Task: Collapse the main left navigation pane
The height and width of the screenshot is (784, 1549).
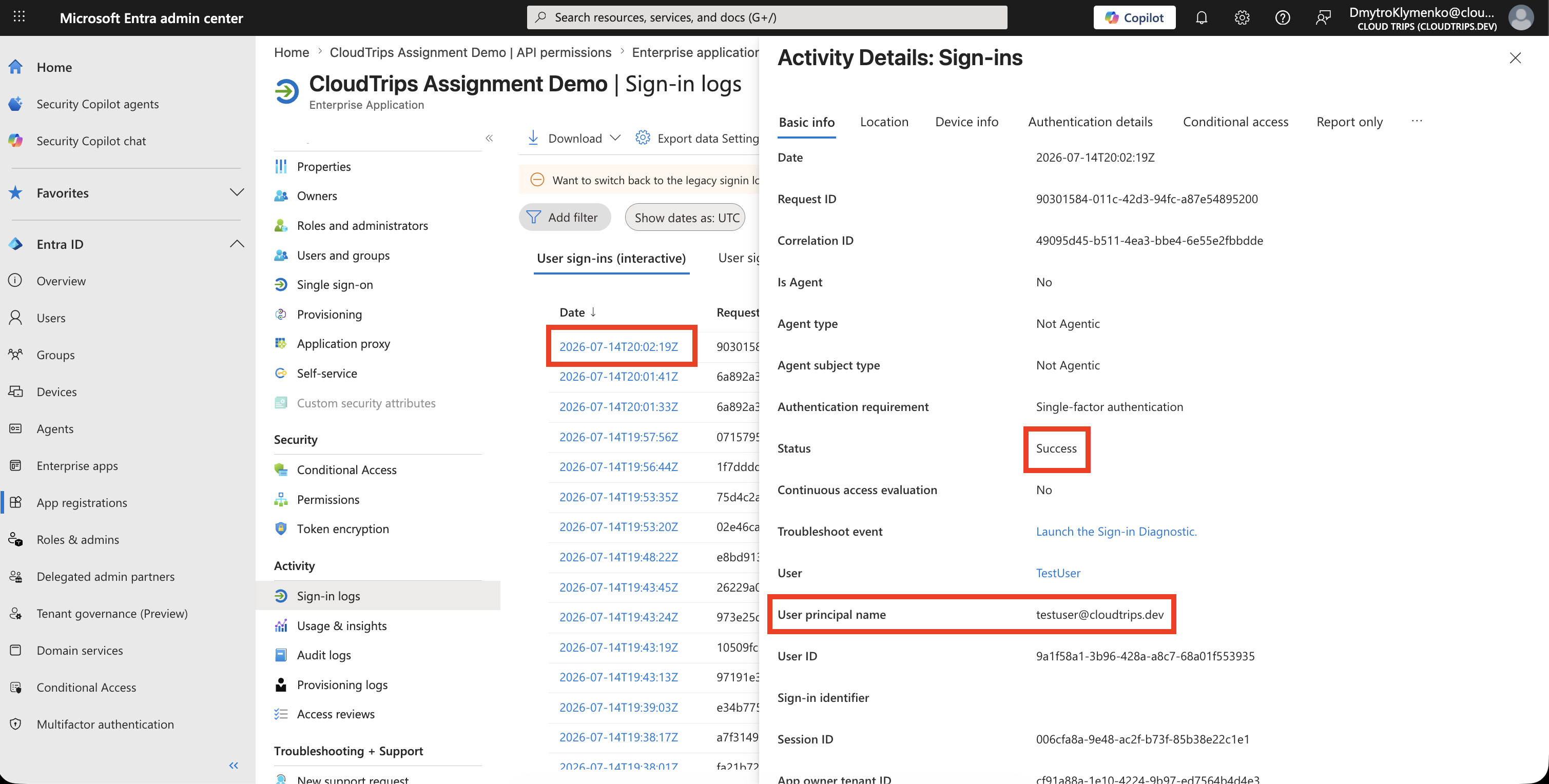Action: (x=234, y=765)
